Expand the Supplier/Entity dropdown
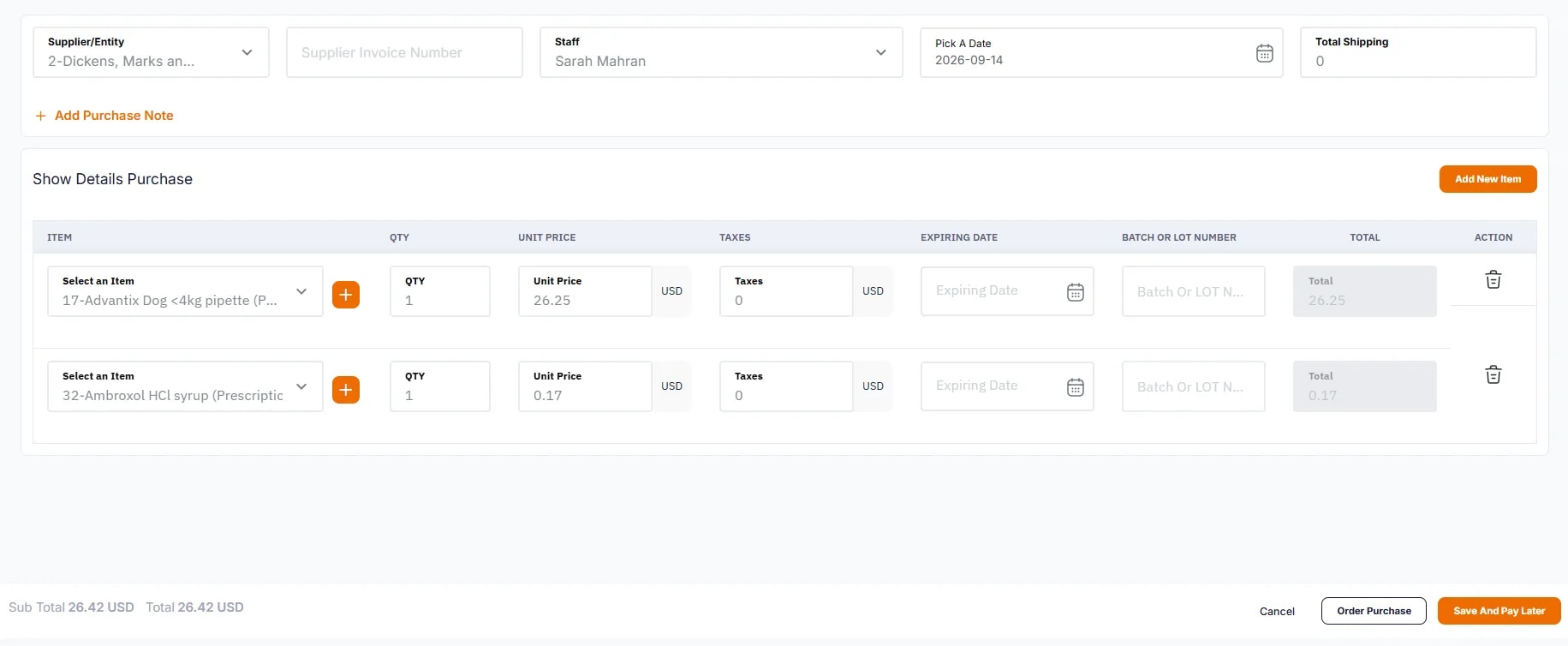Screen dimensions: 1568x646 coord(151,52)
